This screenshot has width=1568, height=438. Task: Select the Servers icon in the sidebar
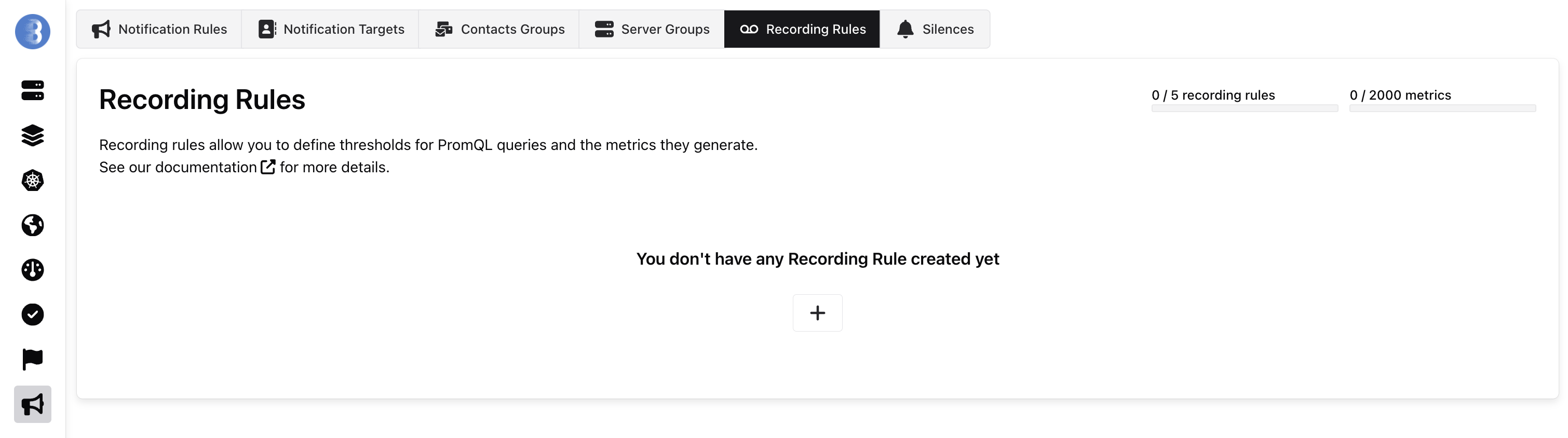[x=32, y=91]
